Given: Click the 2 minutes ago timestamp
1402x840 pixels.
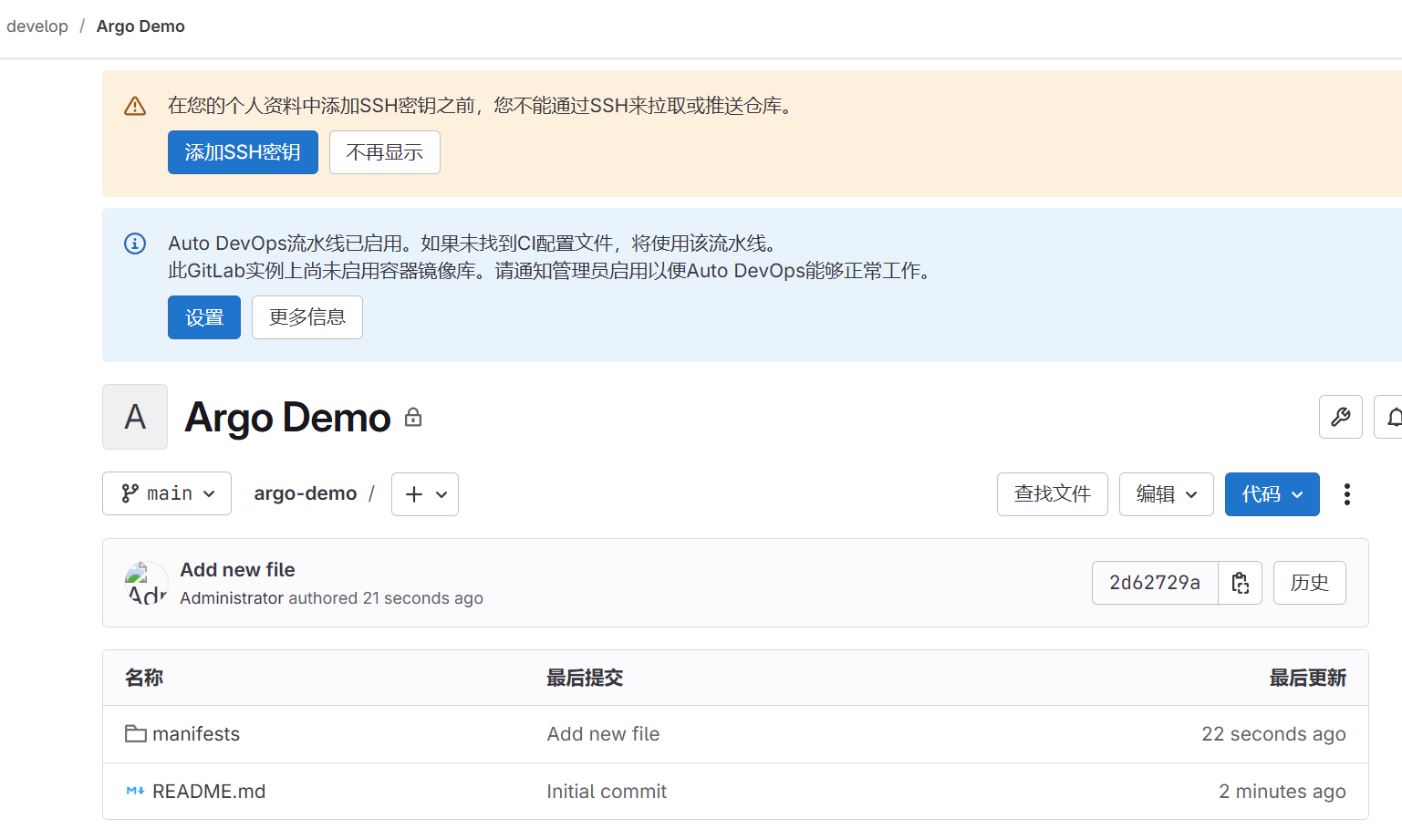Looking at the screenshot, I should [x=1282, y=792].
